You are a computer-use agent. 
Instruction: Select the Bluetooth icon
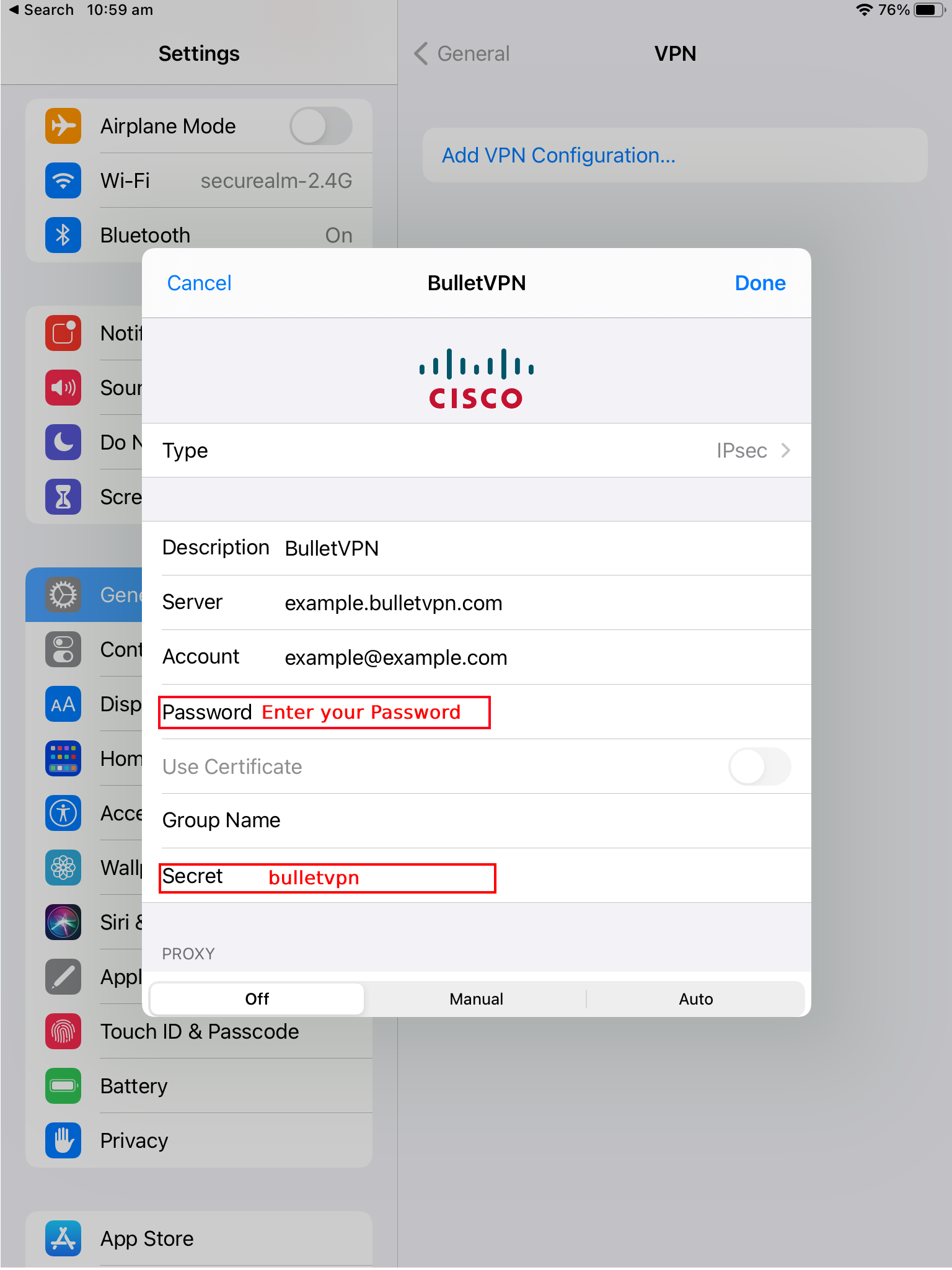63,235
